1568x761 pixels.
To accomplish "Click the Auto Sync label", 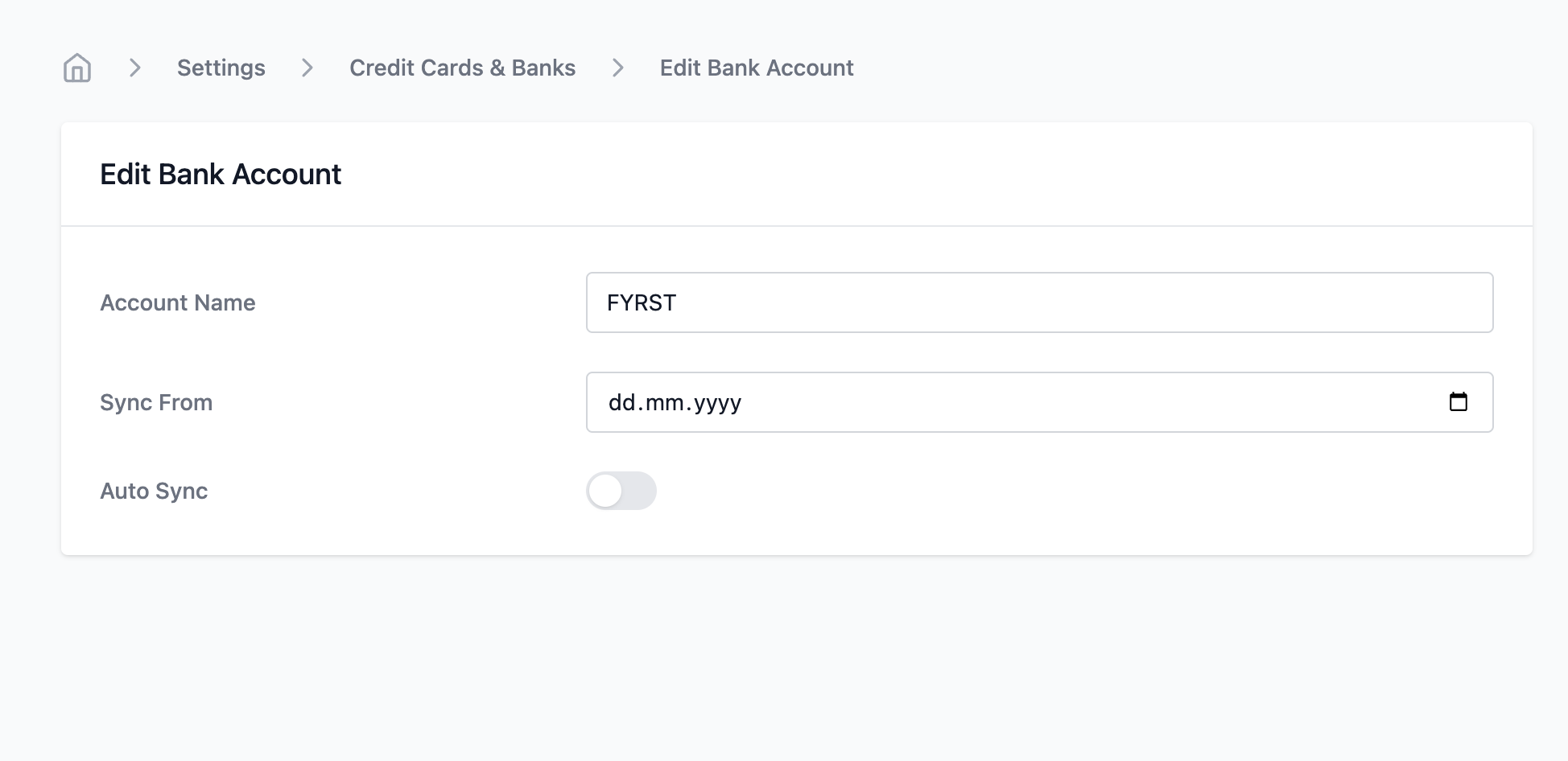I will [154, 491].
